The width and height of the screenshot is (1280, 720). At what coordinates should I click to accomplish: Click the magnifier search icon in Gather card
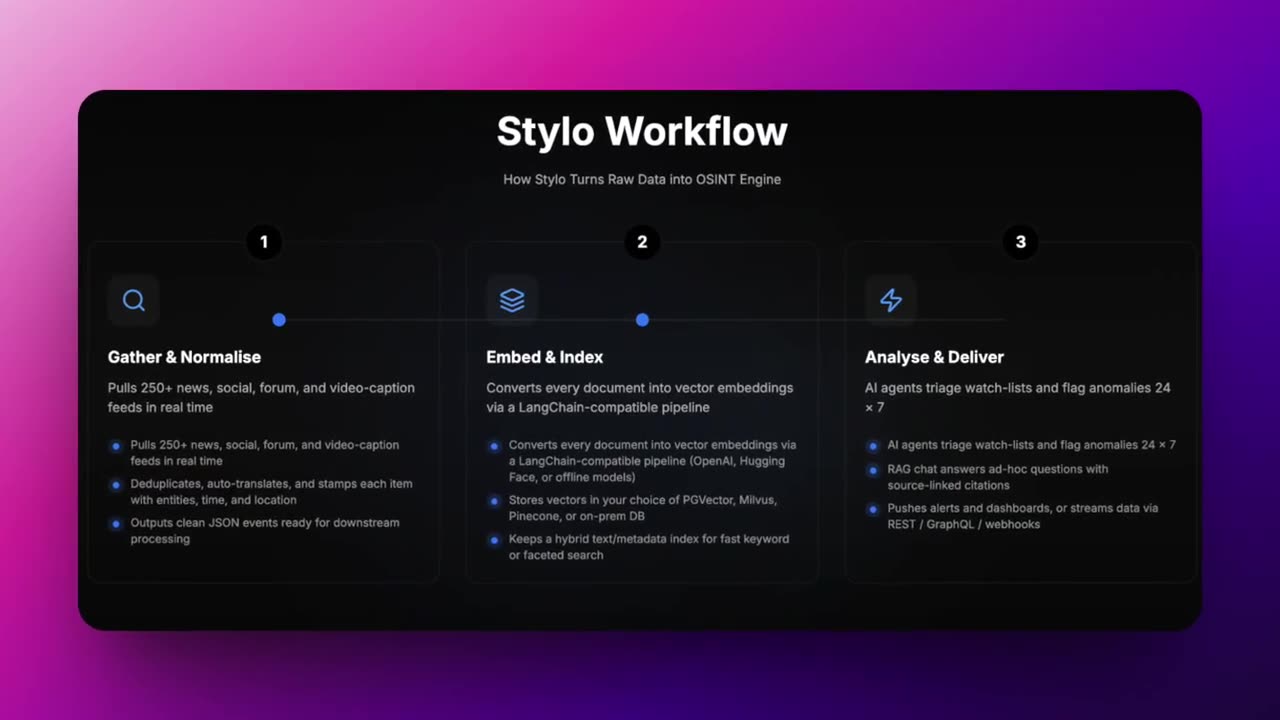tap(134, 300)
